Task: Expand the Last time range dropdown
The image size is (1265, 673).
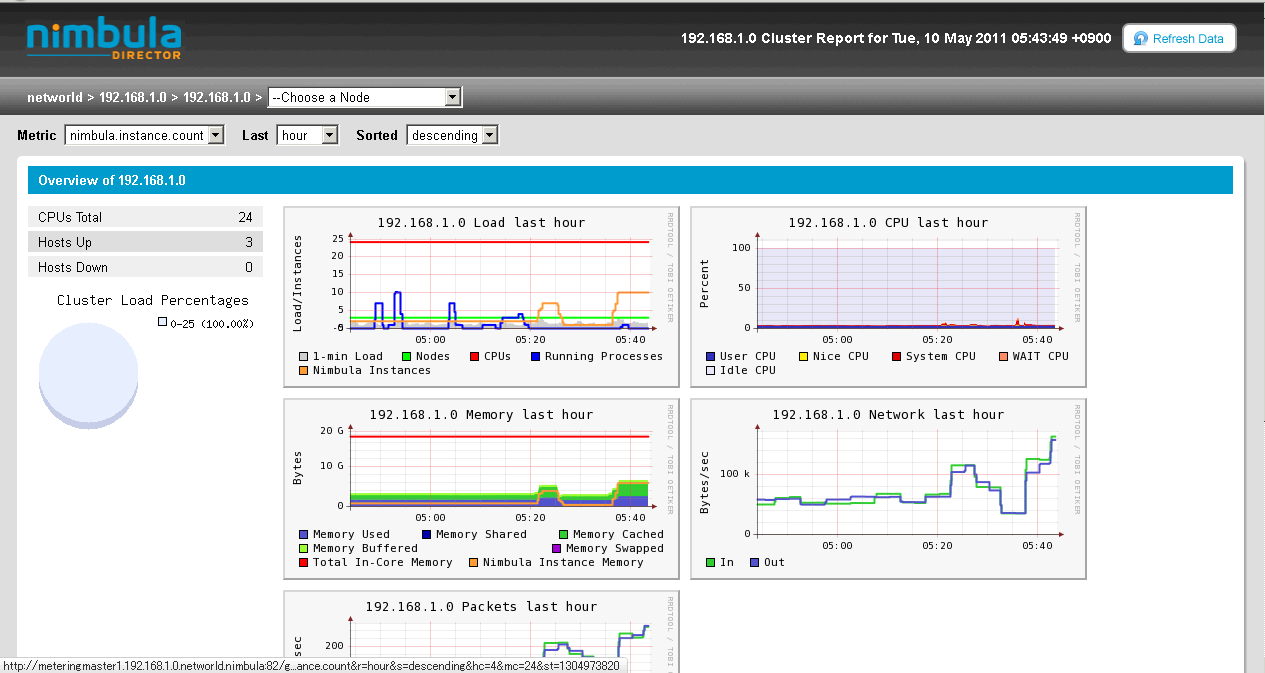Action: 308,135
